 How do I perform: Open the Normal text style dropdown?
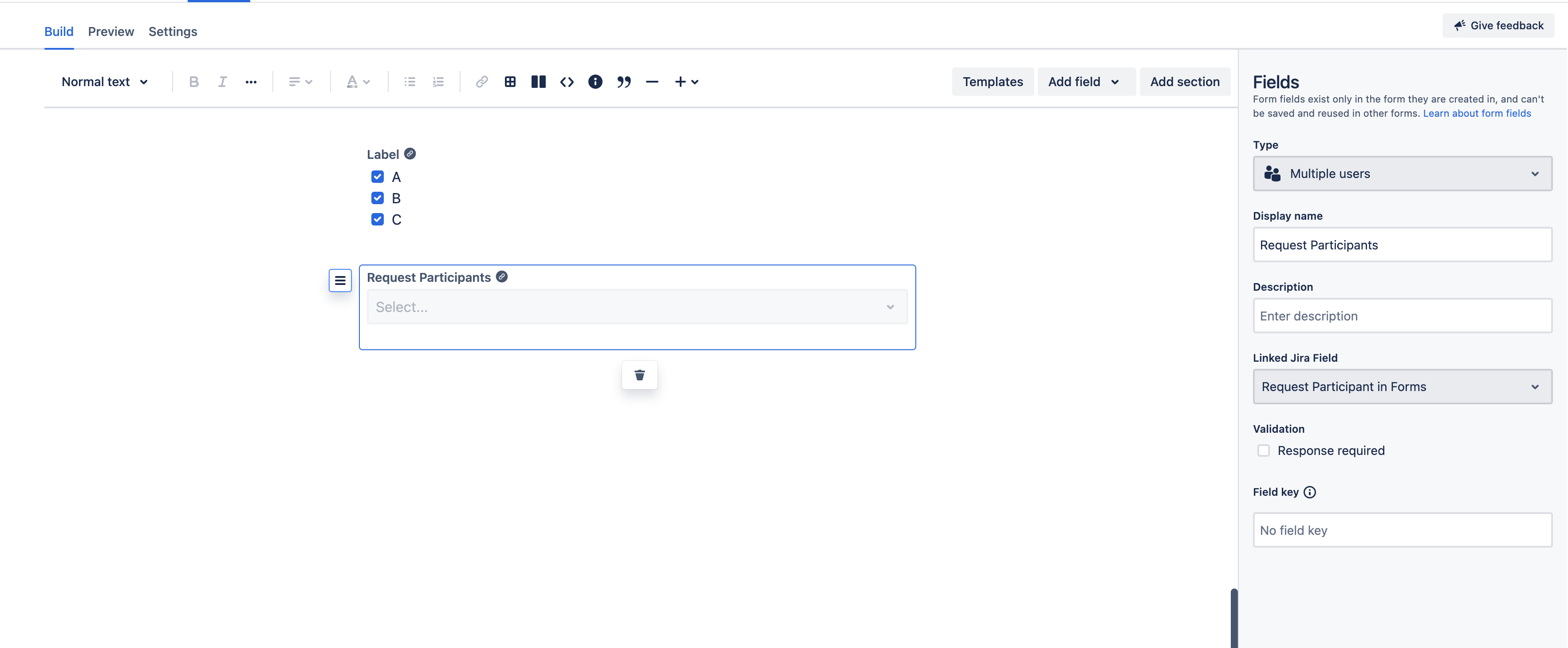[x=105, y=82]
